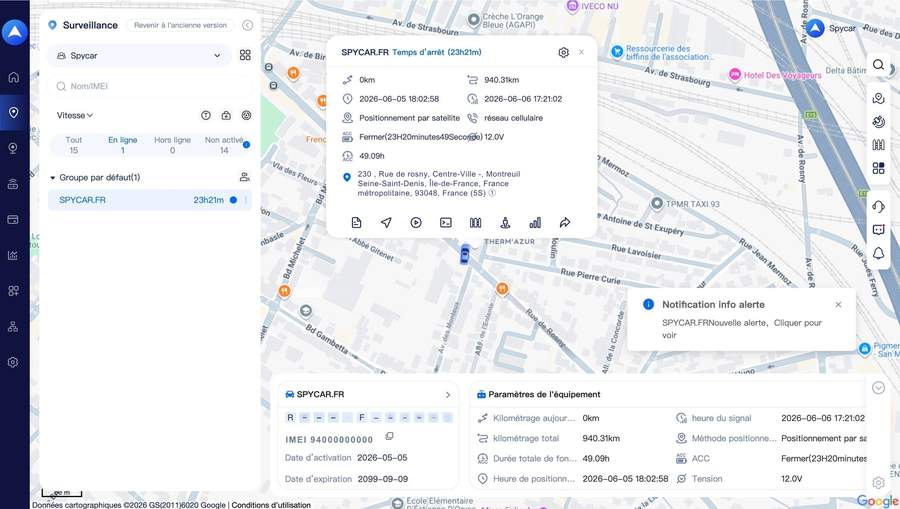Open the device details document icon
The image size is (900, 509).
[x=356, y=223]
